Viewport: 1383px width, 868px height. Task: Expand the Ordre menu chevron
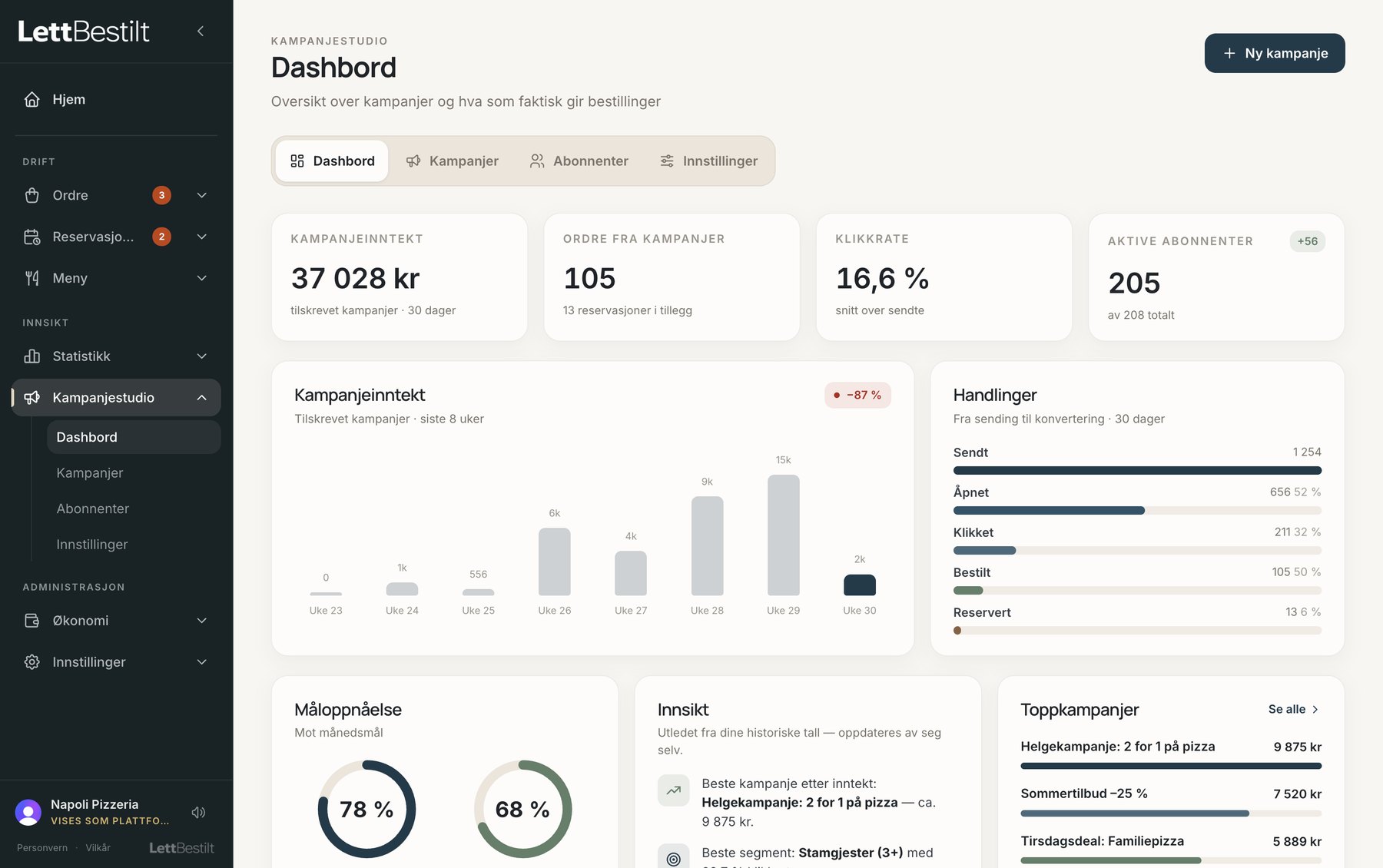point(202,195)
